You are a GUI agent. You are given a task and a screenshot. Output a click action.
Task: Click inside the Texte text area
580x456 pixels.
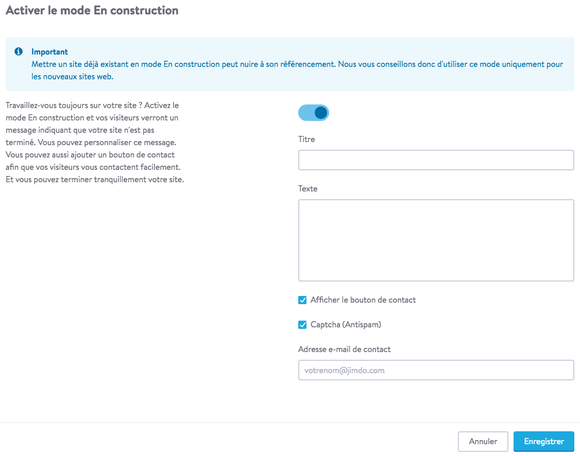point(436,240)
